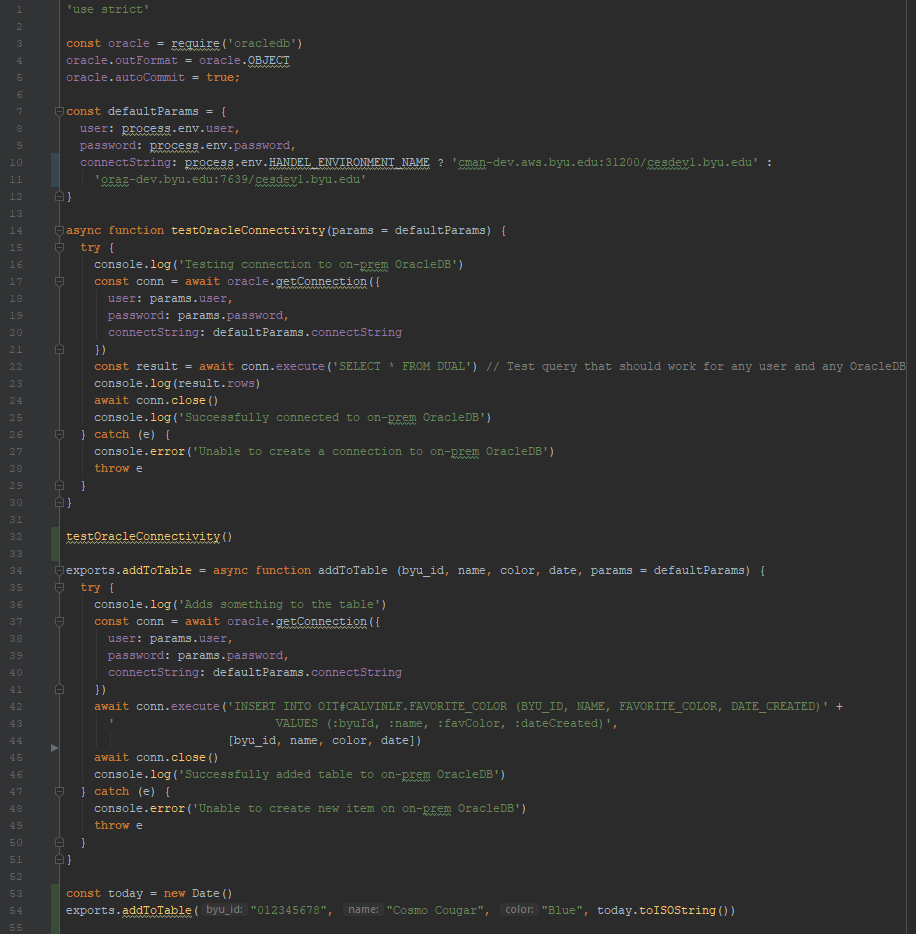Fold the try block on line 15
This screenshot has height=934, width=916.
pos(59,247)
